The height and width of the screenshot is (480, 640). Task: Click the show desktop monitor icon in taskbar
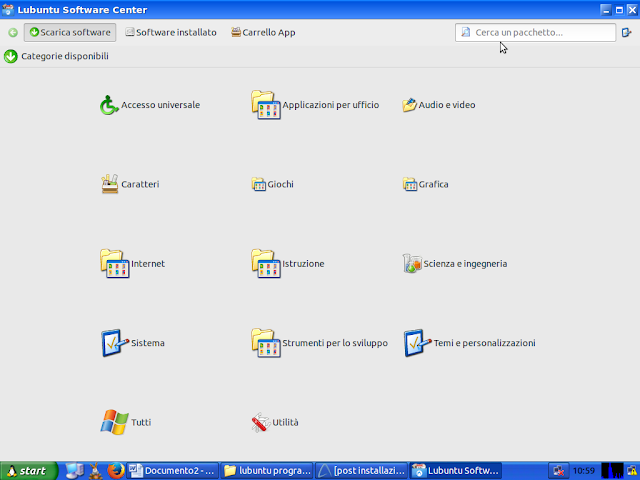(x=75, y=471)
